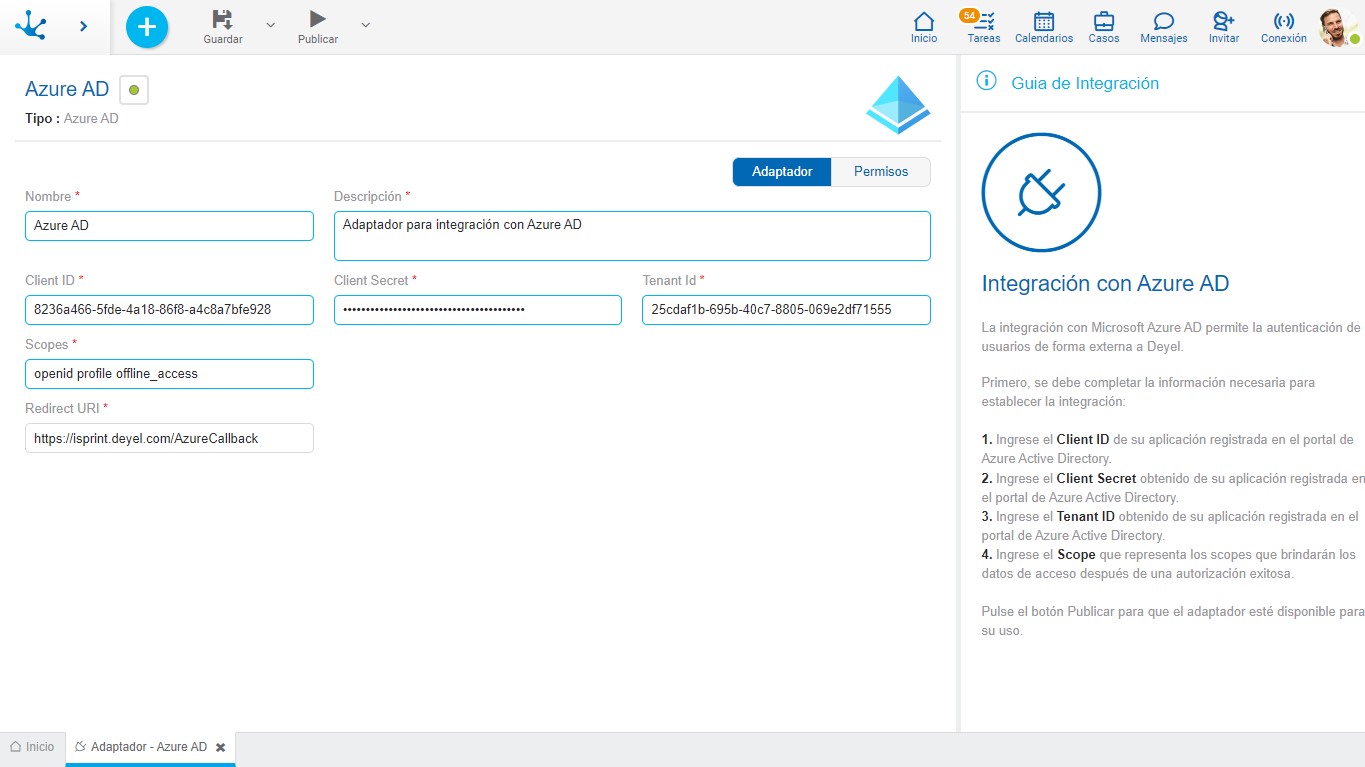
Task: Open the Calendarios icon
Action: coord(1043,21)
